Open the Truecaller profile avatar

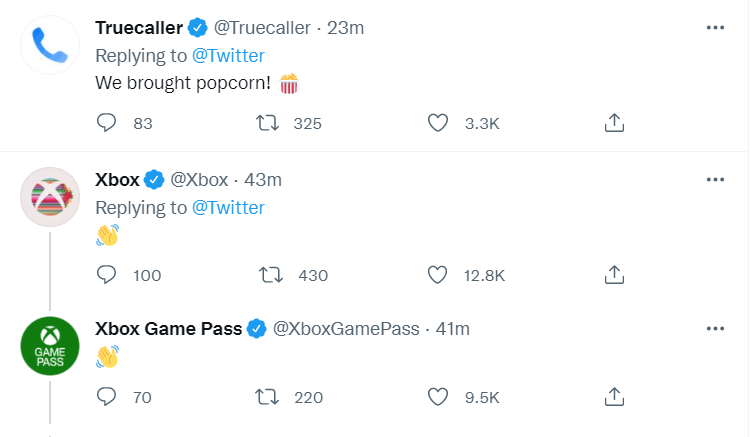coord(50,46)
